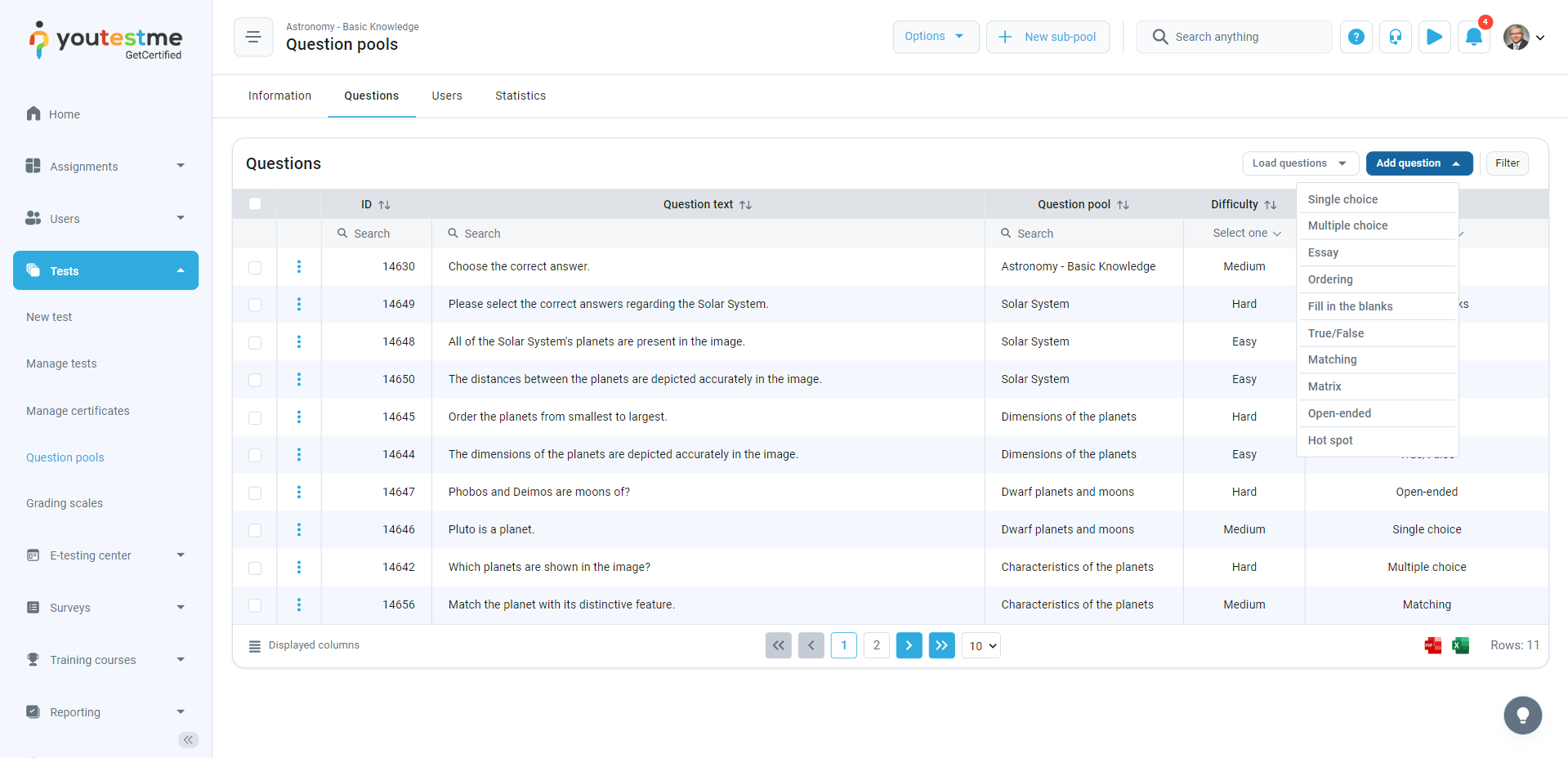
Task: Collapse the sidebar with double-chevron icon
Action: (x=188, y=740)
